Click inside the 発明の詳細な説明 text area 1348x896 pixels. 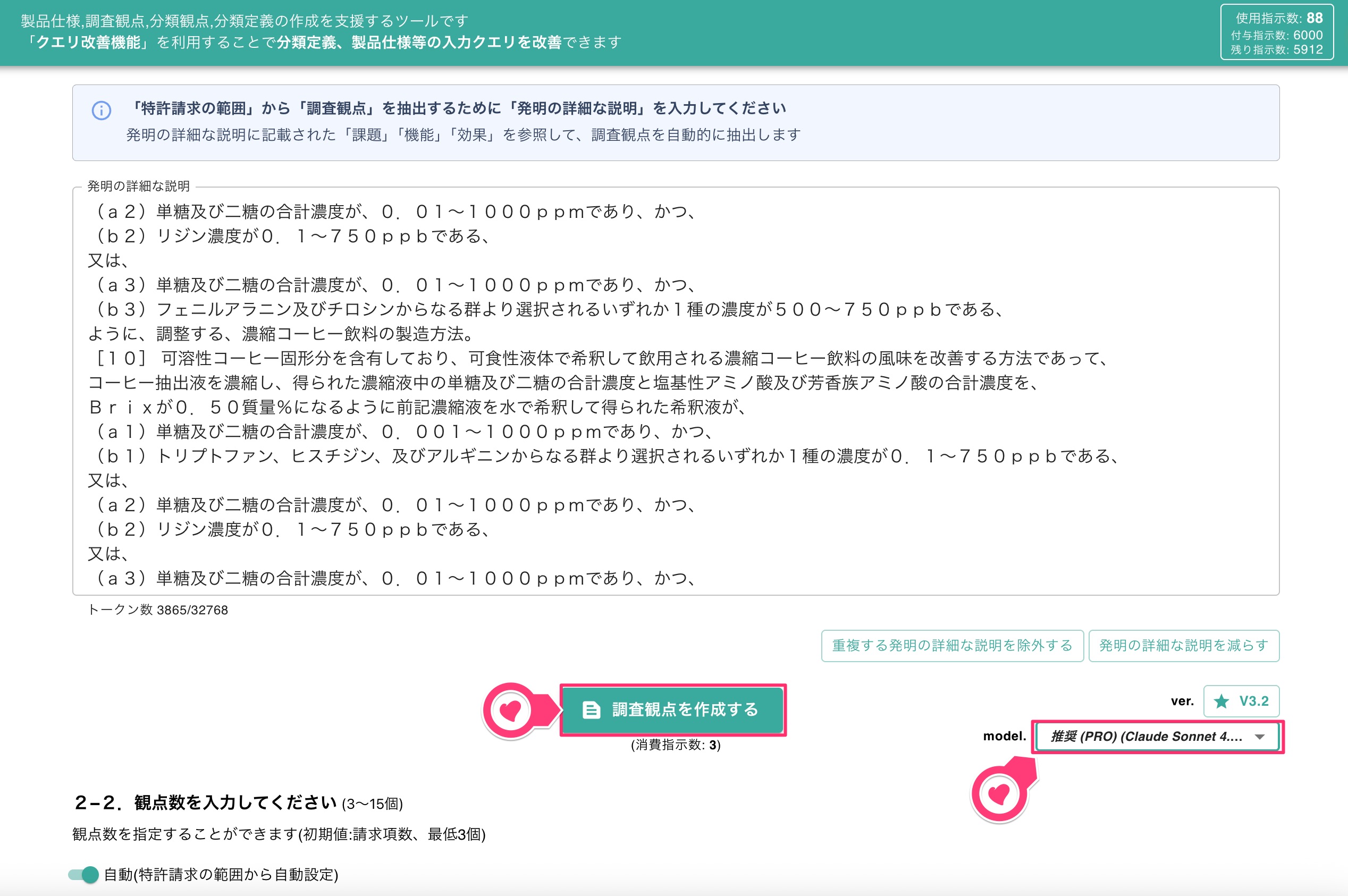pyautogui.click(x=676, y=392)
